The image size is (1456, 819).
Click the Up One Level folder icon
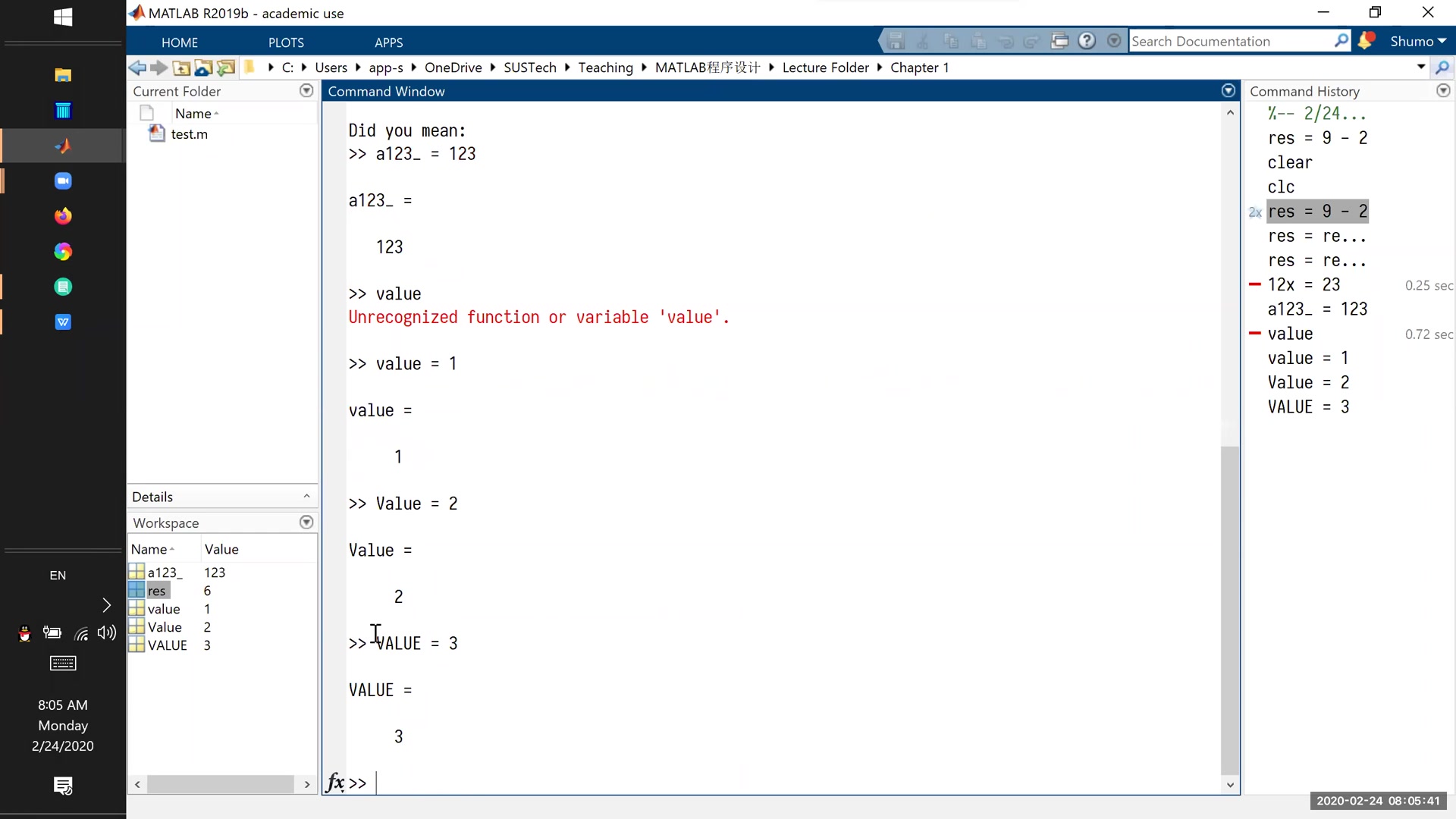pos(181,67)
